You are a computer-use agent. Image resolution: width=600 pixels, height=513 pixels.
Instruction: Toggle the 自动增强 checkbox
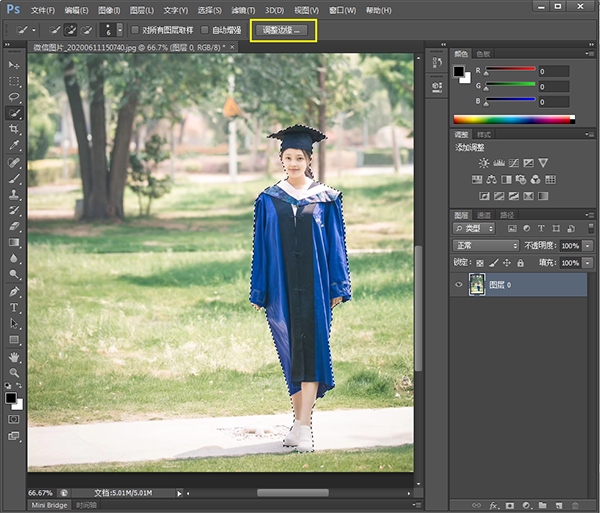[205, 30]
